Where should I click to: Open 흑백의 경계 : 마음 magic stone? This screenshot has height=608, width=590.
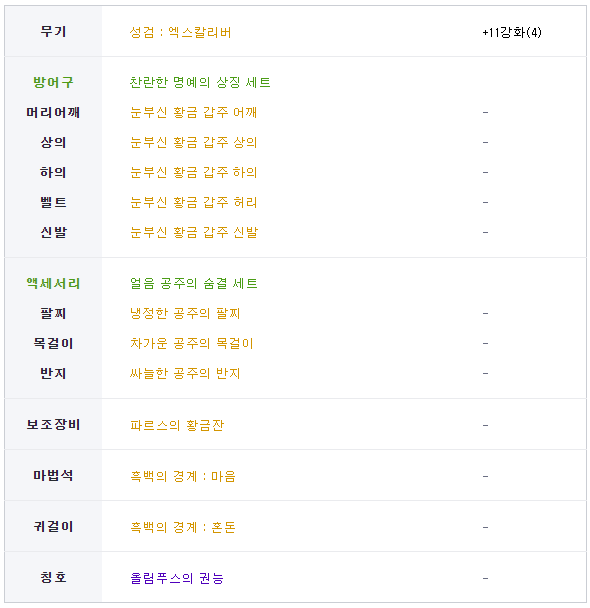(183, 476)
